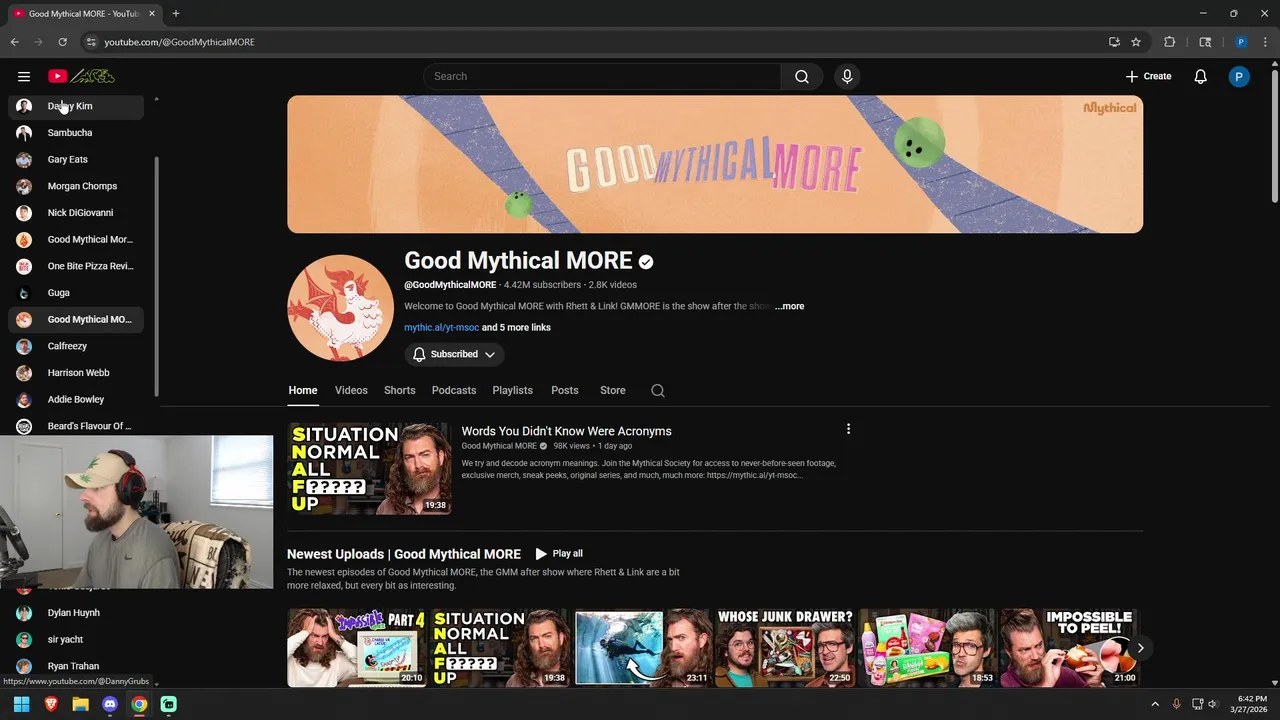Click the Create button
This screenshot has height=720, width=1280.
pyautogui.click(x=1148, y=76)
